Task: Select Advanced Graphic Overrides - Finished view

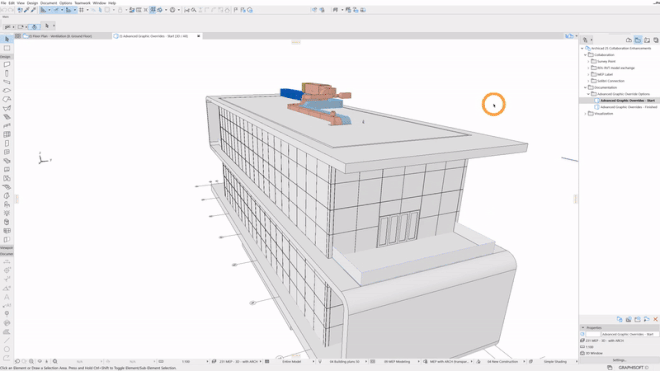Action: [x=628, y=107]
